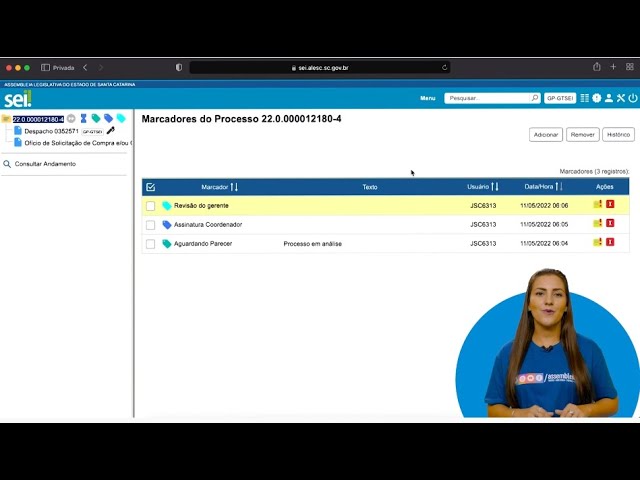Screen dimensions: 640x480
Task: Toggle the select-all checkbox in table header
Action: 150,187
